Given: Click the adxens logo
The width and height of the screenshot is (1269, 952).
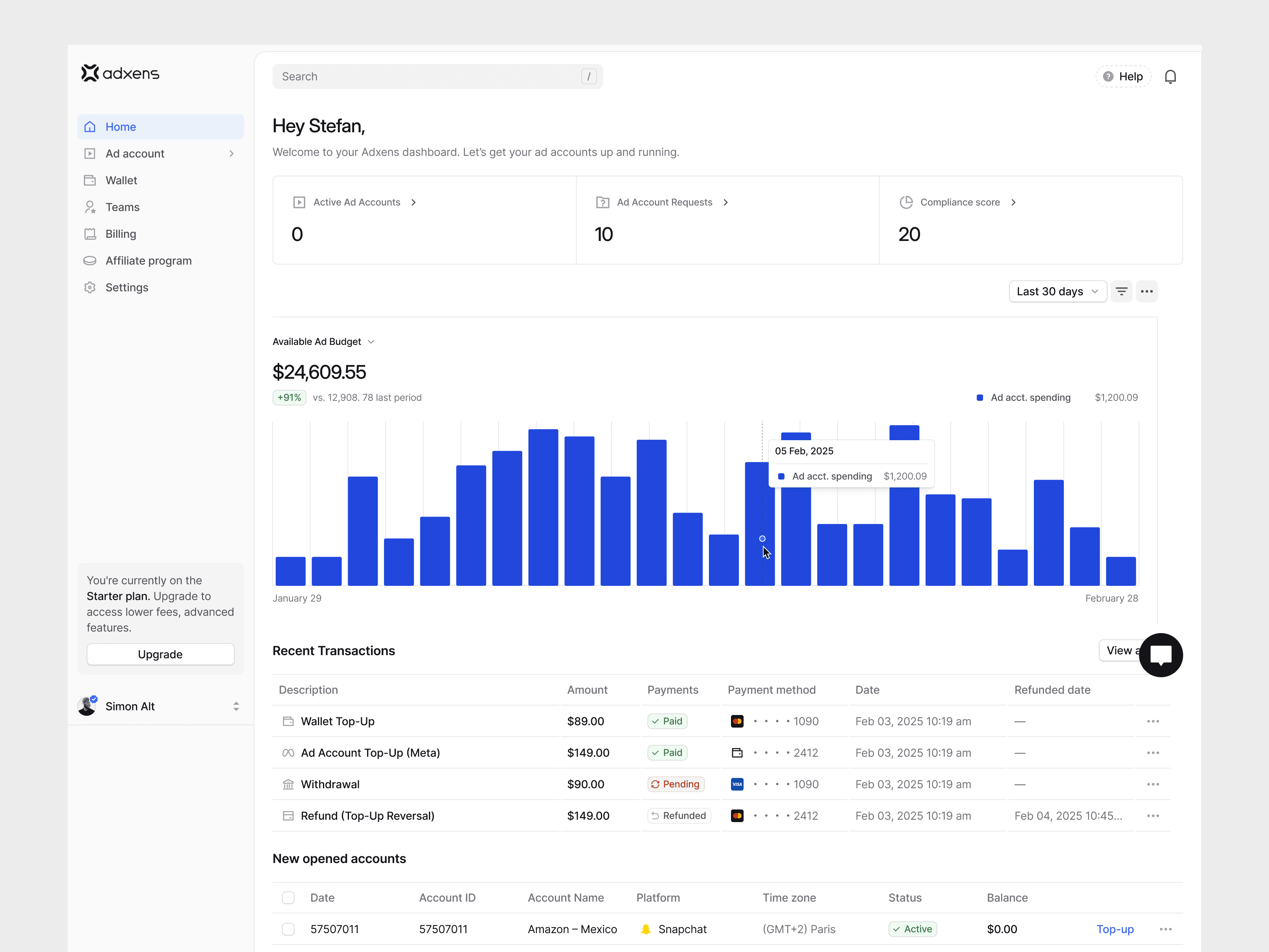Looking at the screenshot, I should (x=121, y=73).
